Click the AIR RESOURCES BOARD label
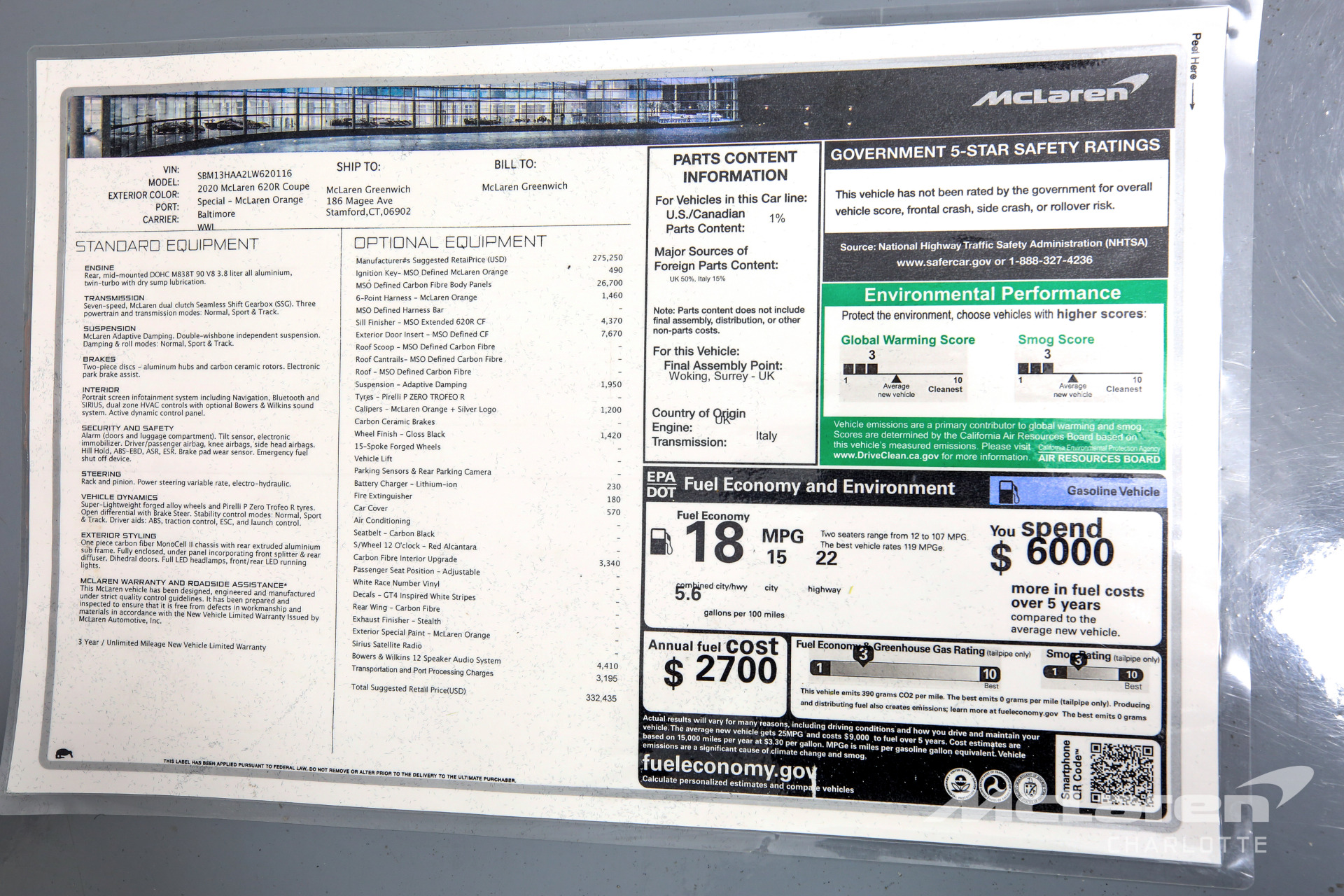Viewport: 1344px width, 896px height. tap(1099, 458)
